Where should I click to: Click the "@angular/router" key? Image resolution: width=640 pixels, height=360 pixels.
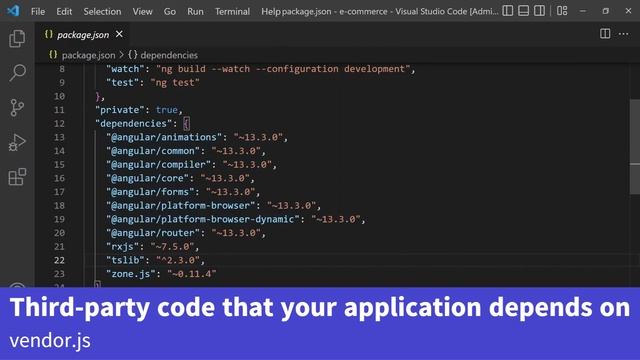[x=153, y=233]
